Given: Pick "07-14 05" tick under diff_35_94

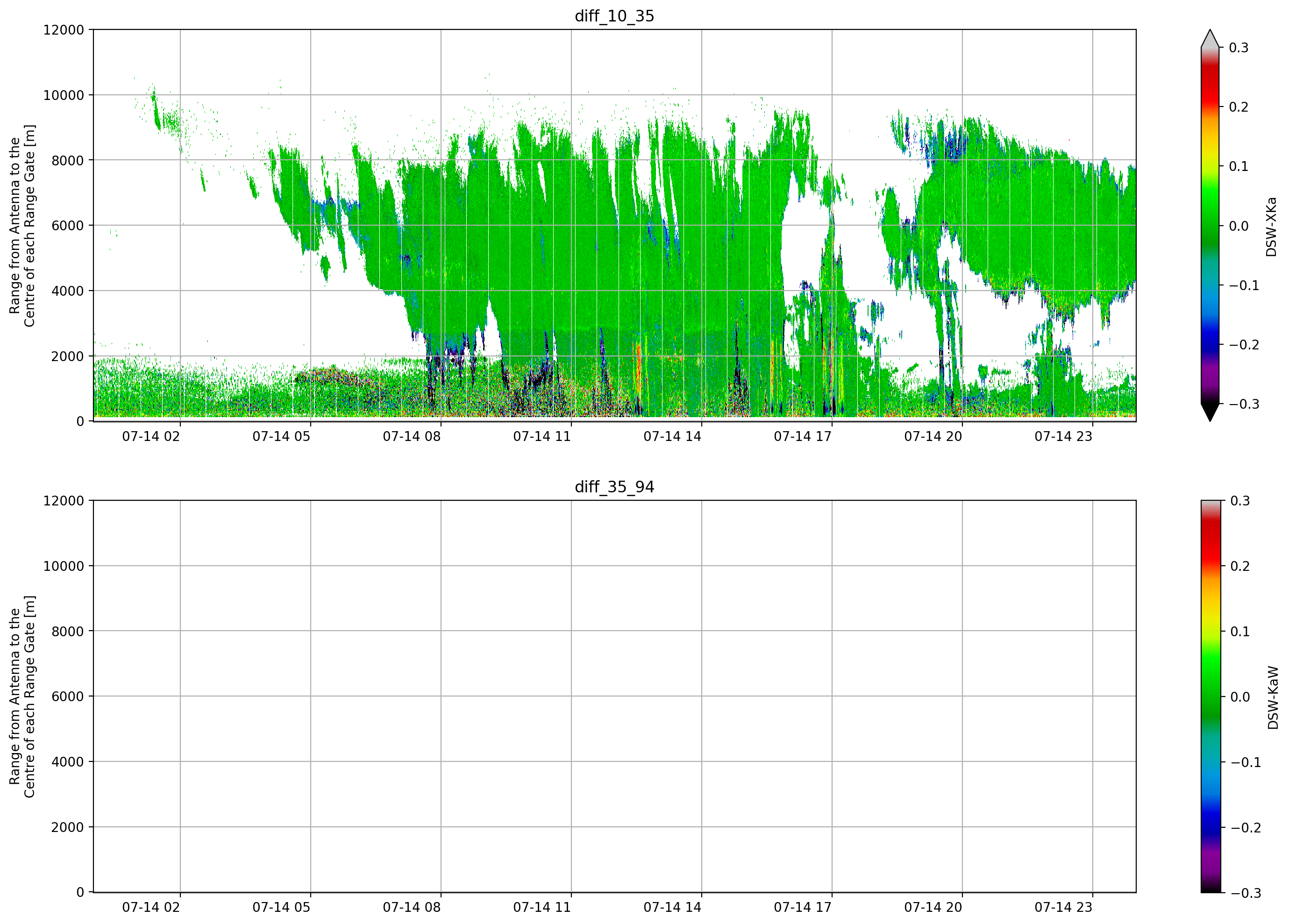Looking at the screenshot, I should coord(281,907).
